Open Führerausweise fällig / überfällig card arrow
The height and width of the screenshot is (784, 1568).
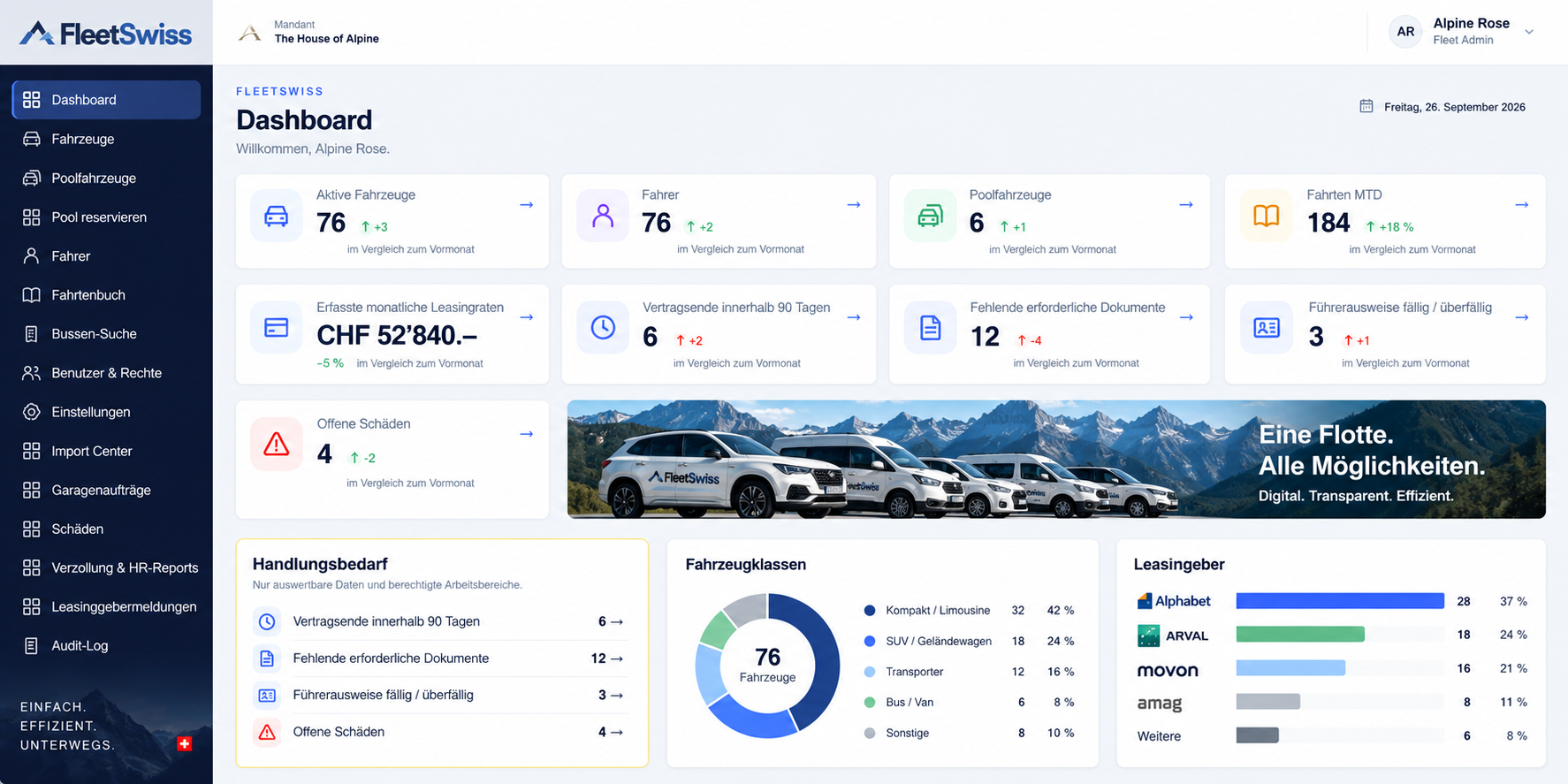(1522, 317)
